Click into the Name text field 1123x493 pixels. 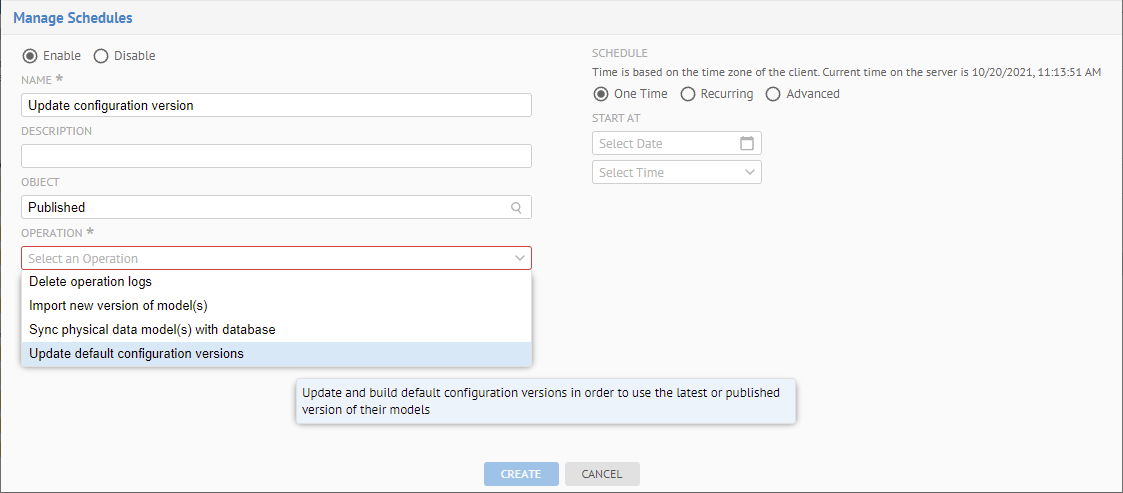click(276, 106)
